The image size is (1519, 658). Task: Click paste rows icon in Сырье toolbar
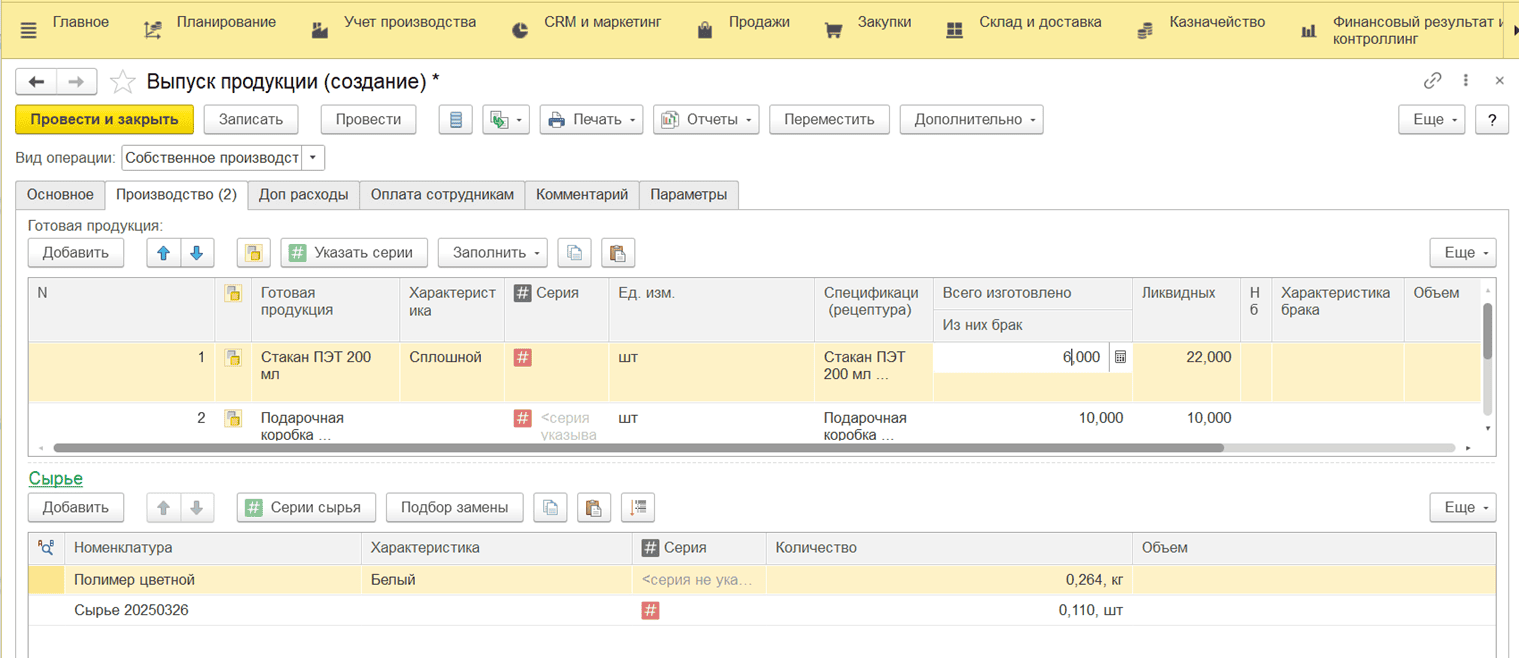point(592,508)
